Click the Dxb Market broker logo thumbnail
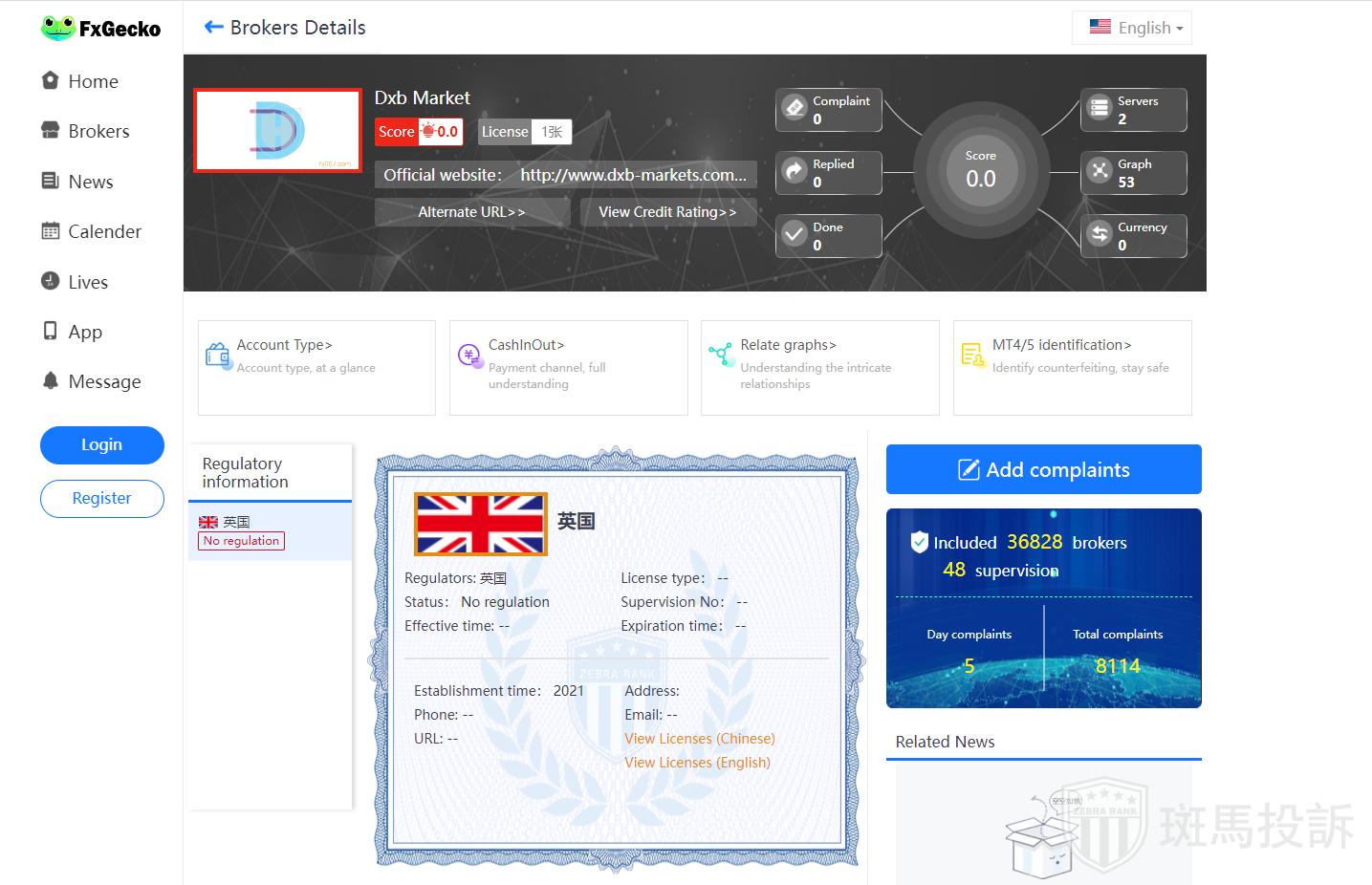 click(277, 131)
